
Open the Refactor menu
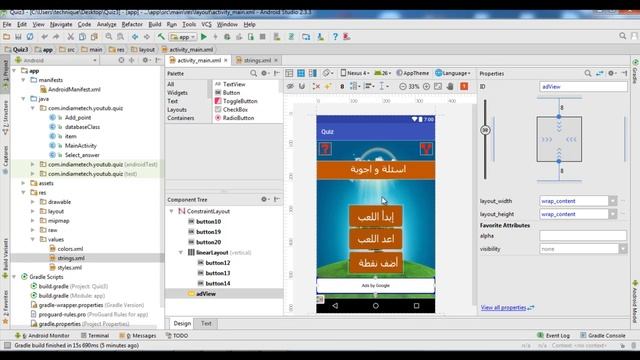[132, 24]
